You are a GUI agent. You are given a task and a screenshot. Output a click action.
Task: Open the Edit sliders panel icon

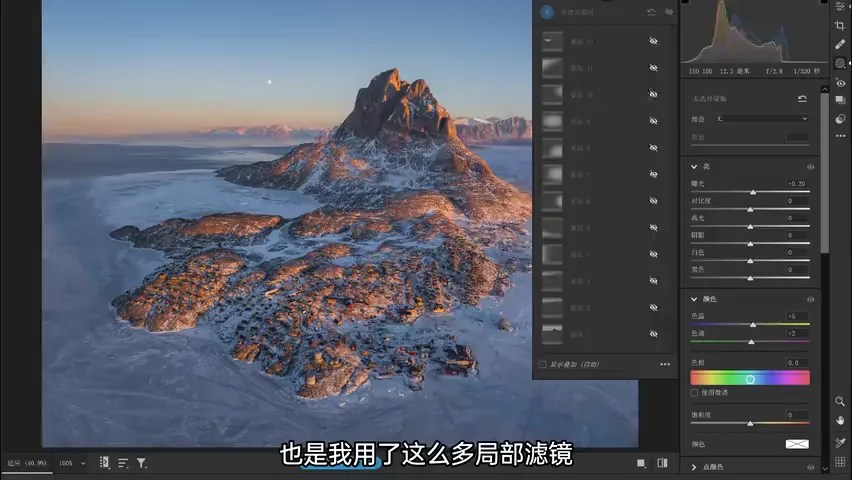pos(840,6)
